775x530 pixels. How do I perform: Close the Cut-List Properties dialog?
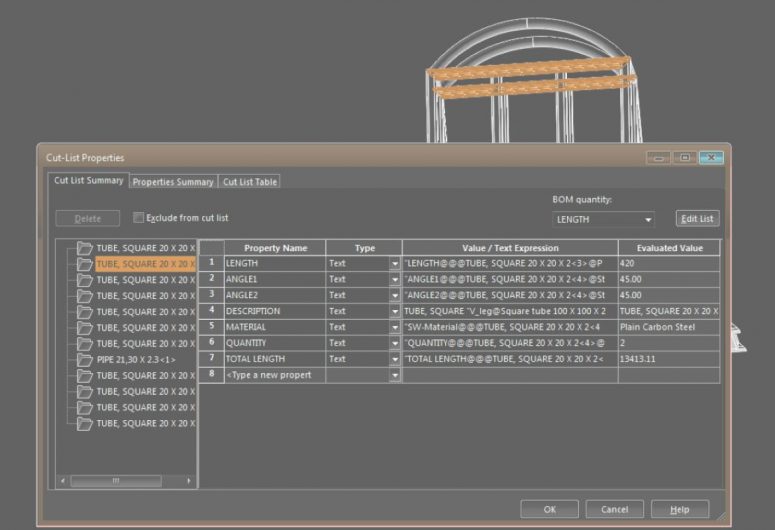click(x=711, y=158)
